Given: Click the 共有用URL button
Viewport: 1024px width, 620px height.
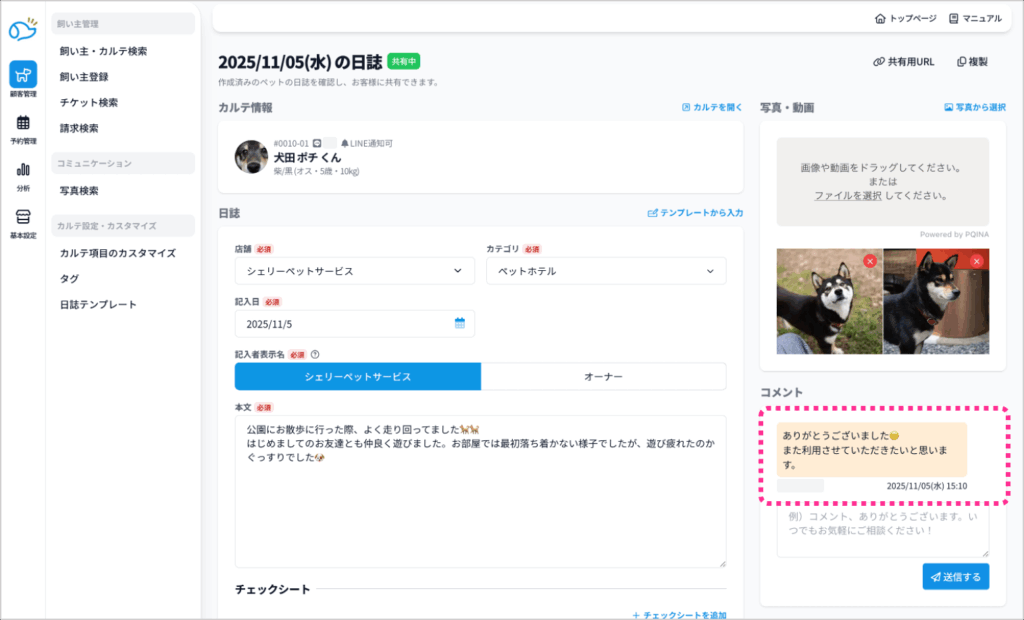Looking at the screenshot, I should click(x=903, y=62).
